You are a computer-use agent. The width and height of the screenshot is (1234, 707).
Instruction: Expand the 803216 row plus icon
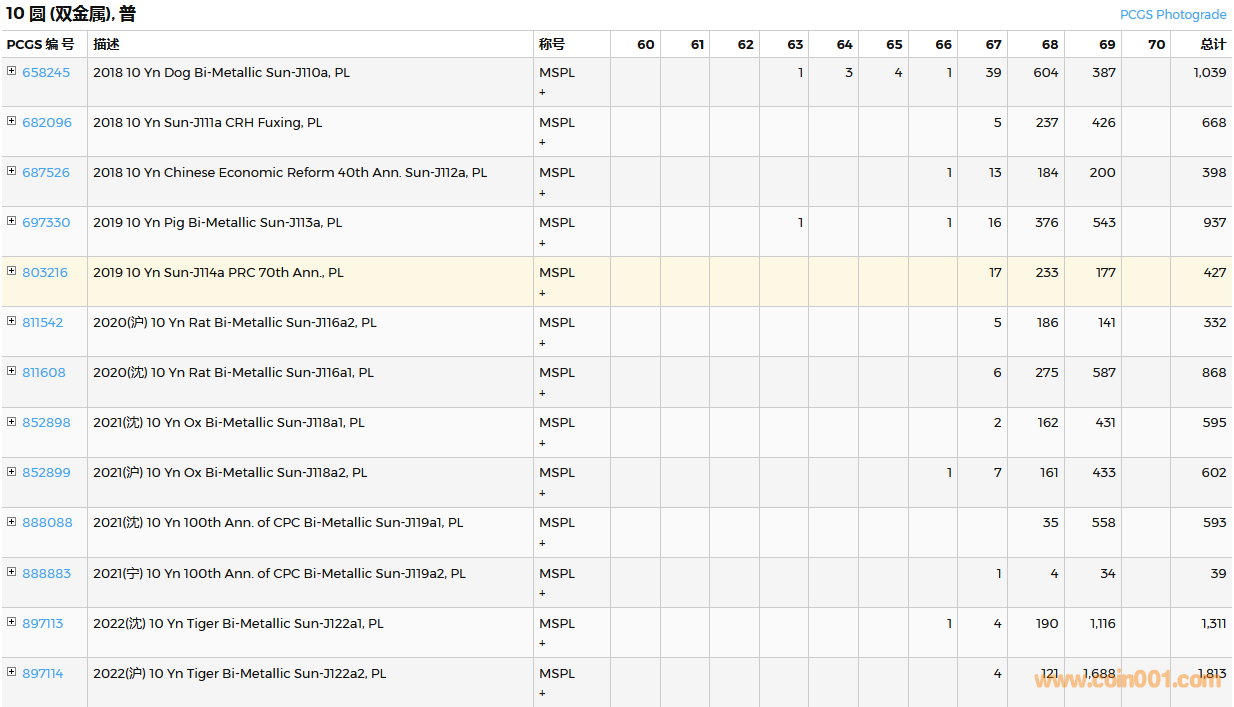click(12, 271)
